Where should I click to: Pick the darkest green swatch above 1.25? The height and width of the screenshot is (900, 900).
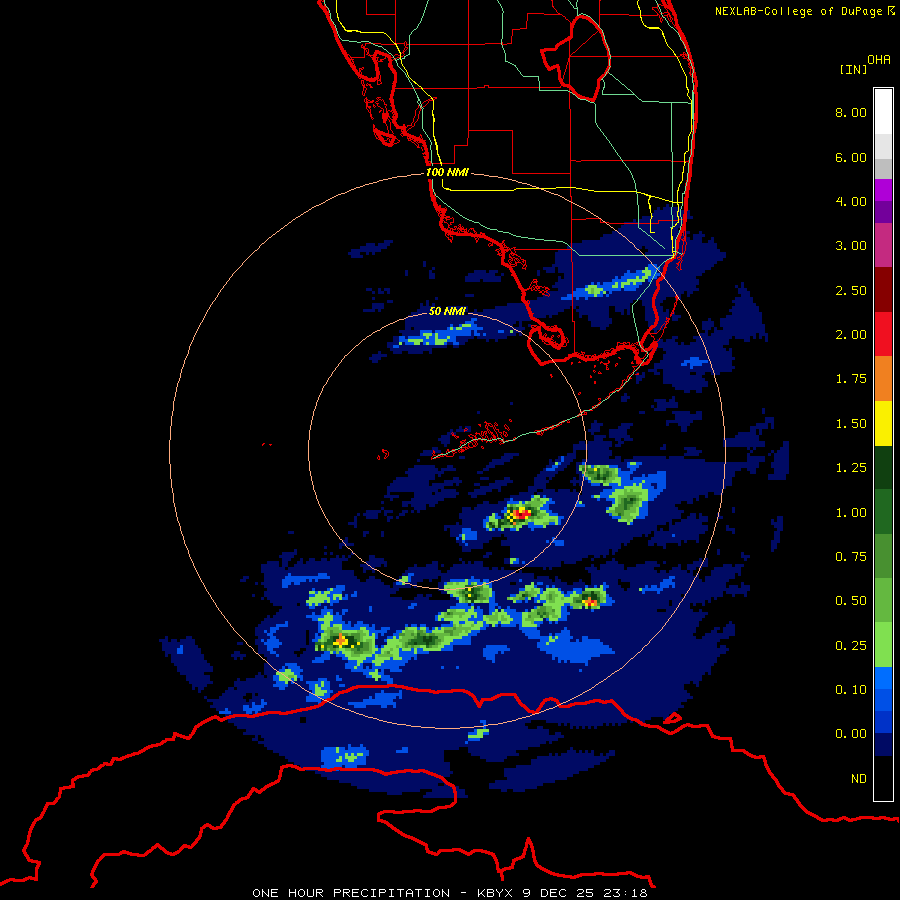click(883, 468)
